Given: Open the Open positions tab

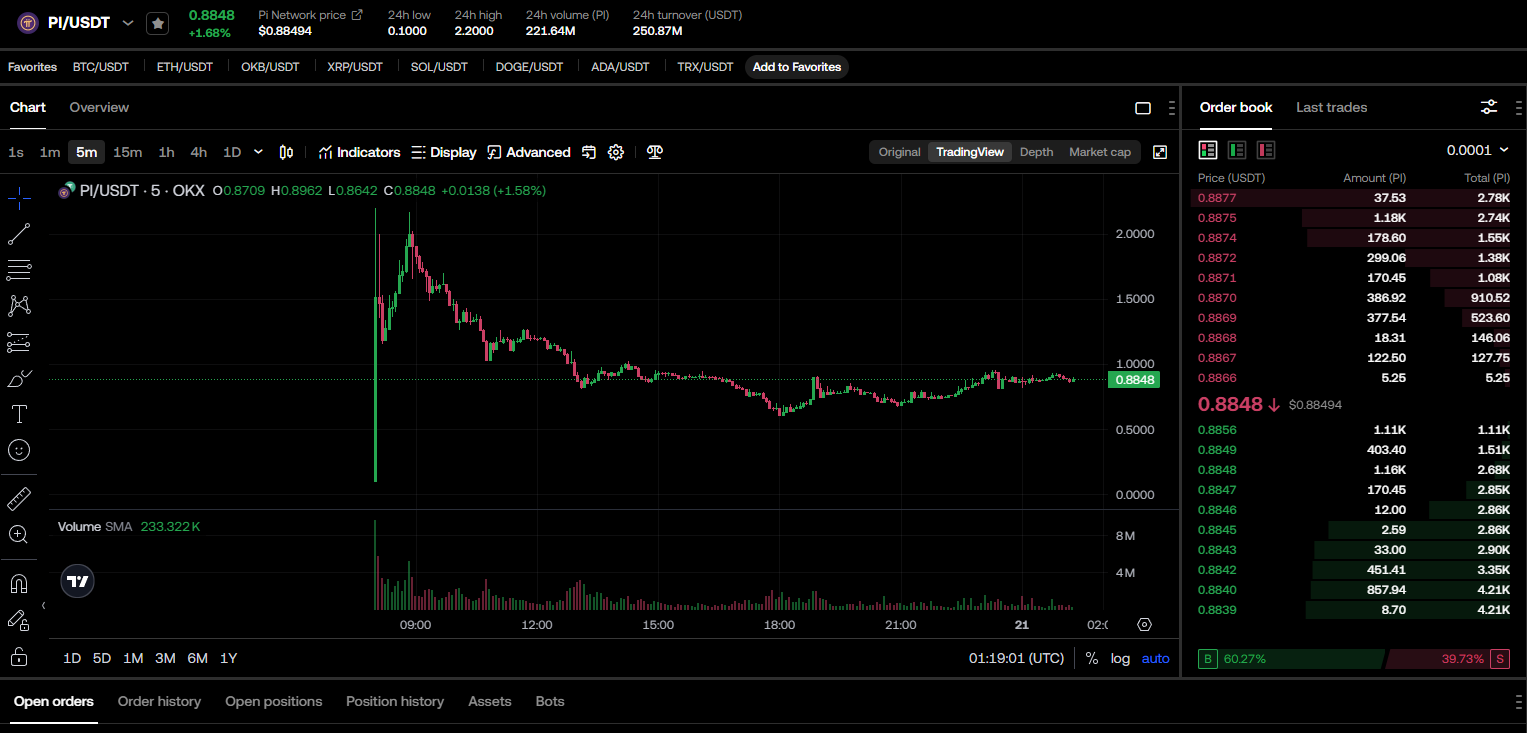Looking at the screenshot, I should click(274, 702).
